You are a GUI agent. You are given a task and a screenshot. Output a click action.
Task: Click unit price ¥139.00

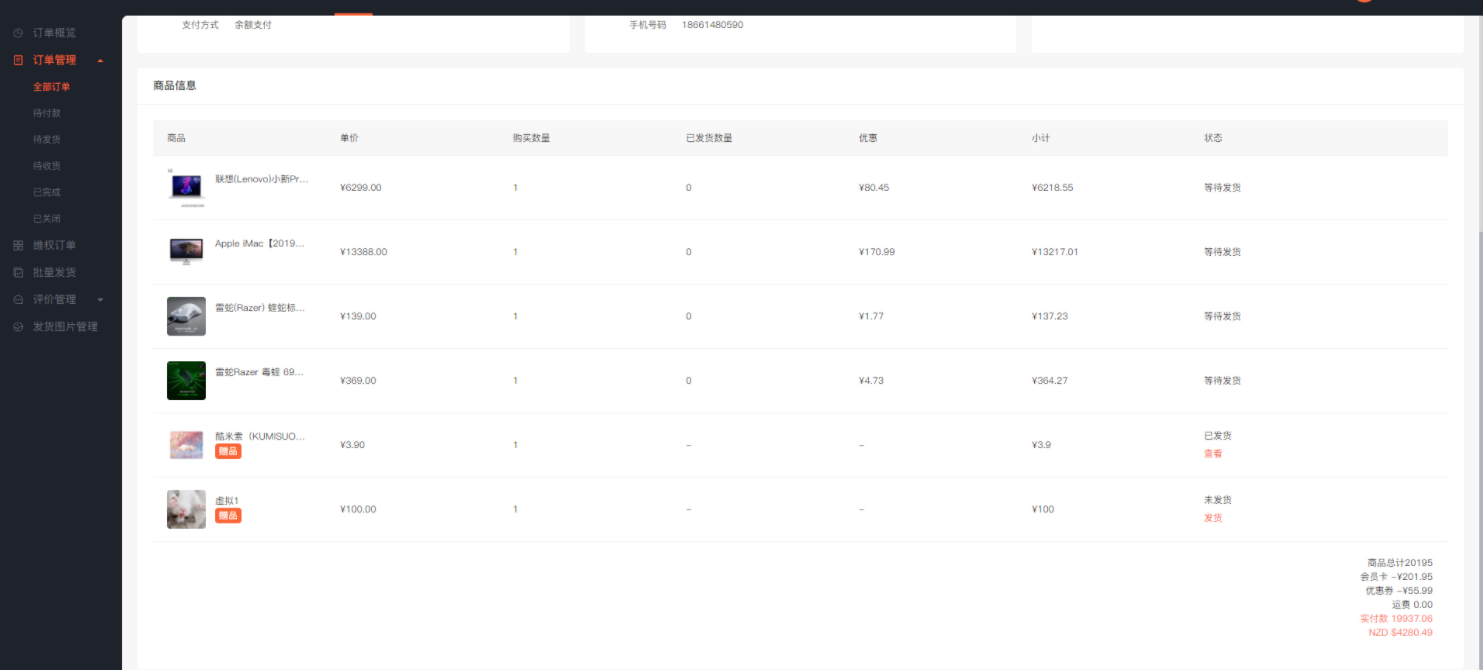[x=358, y=316]
